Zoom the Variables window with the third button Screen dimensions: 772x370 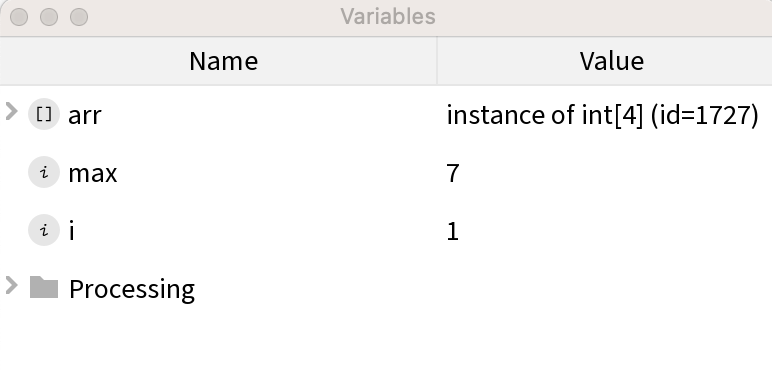pyautogui.click(x=79, y=17)
